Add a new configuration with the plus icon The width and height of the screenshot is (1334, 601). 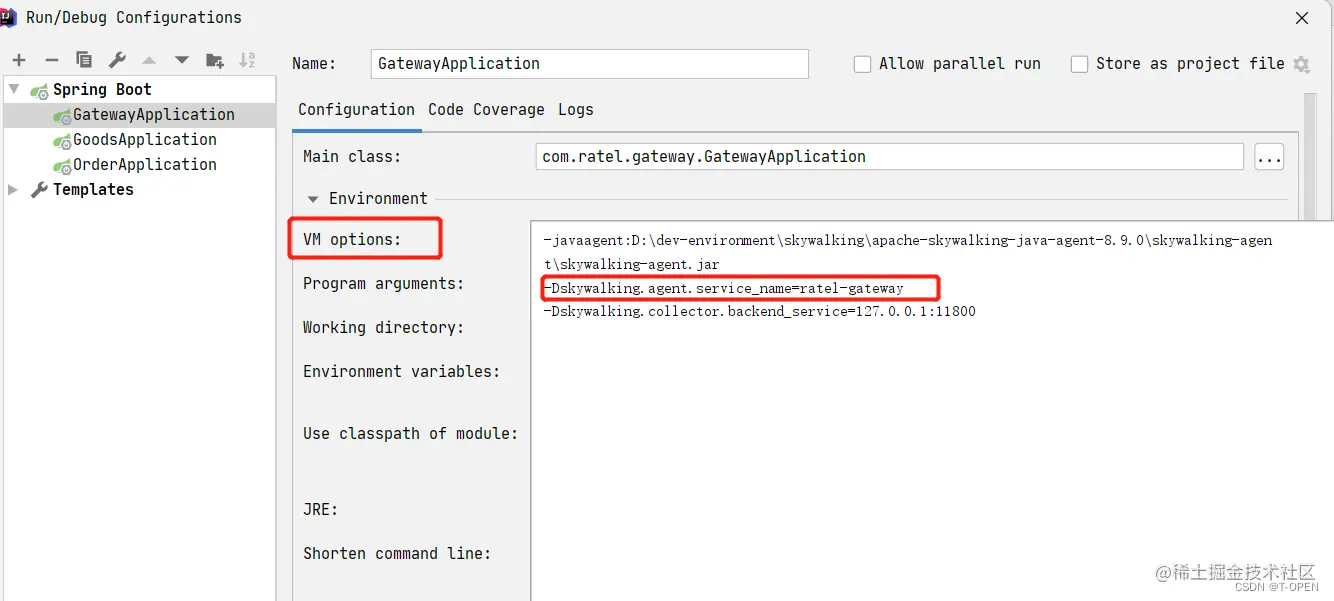[x=19, y=60]
